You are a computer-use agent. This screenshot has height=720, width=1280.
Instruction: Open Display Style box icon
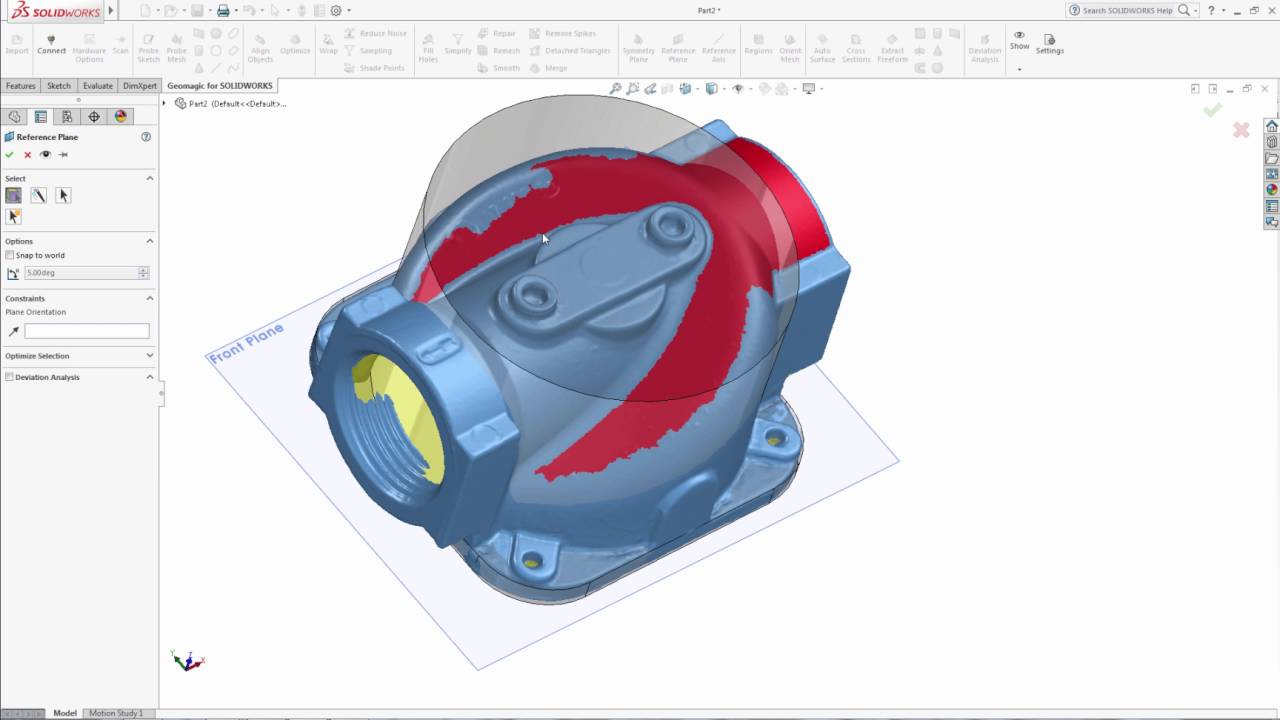[711, 89]
